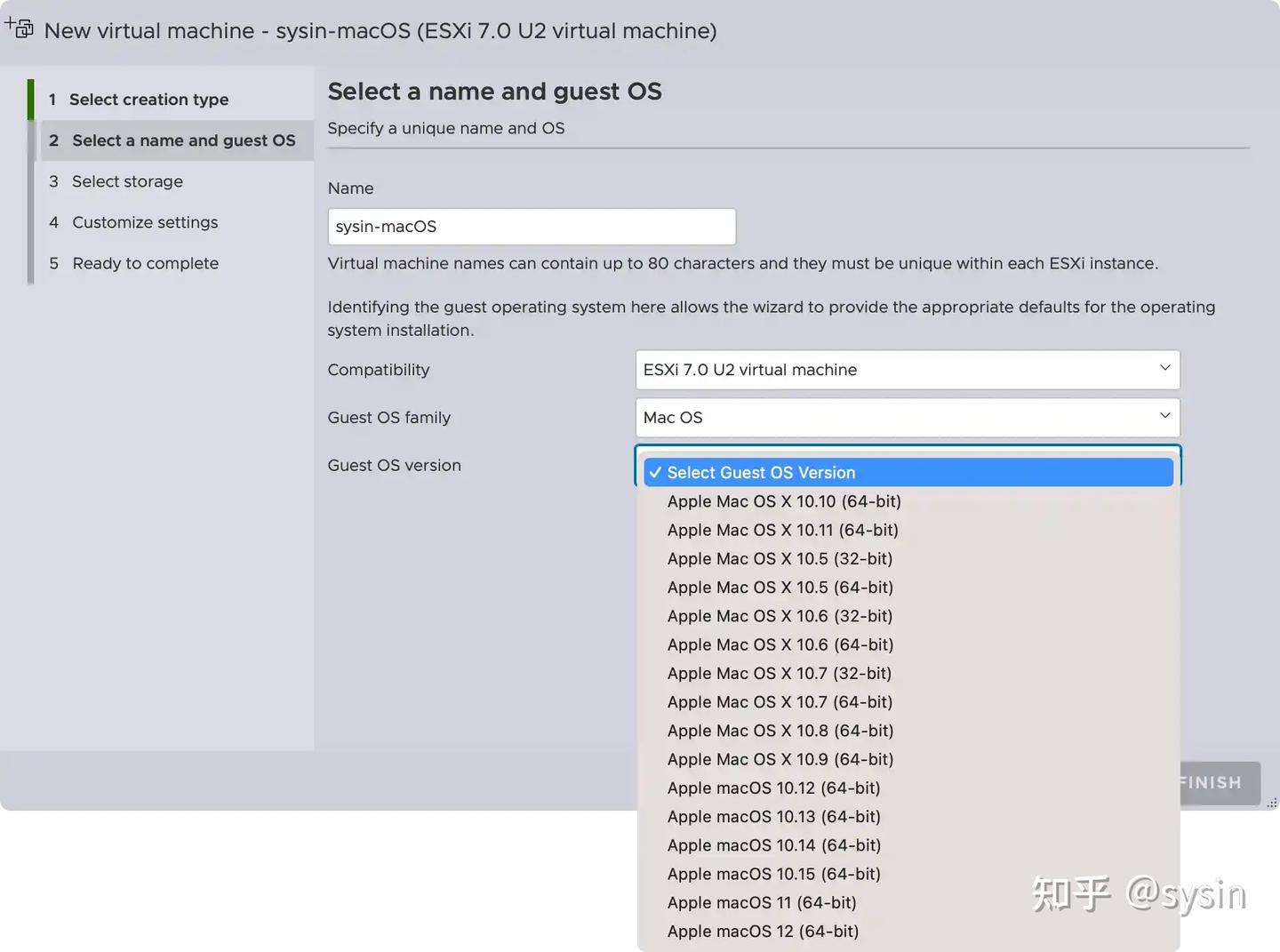The image size is (1280, 952).
Task: Select Apple macOS 12 (64-bit)
Action: [763, 931]
